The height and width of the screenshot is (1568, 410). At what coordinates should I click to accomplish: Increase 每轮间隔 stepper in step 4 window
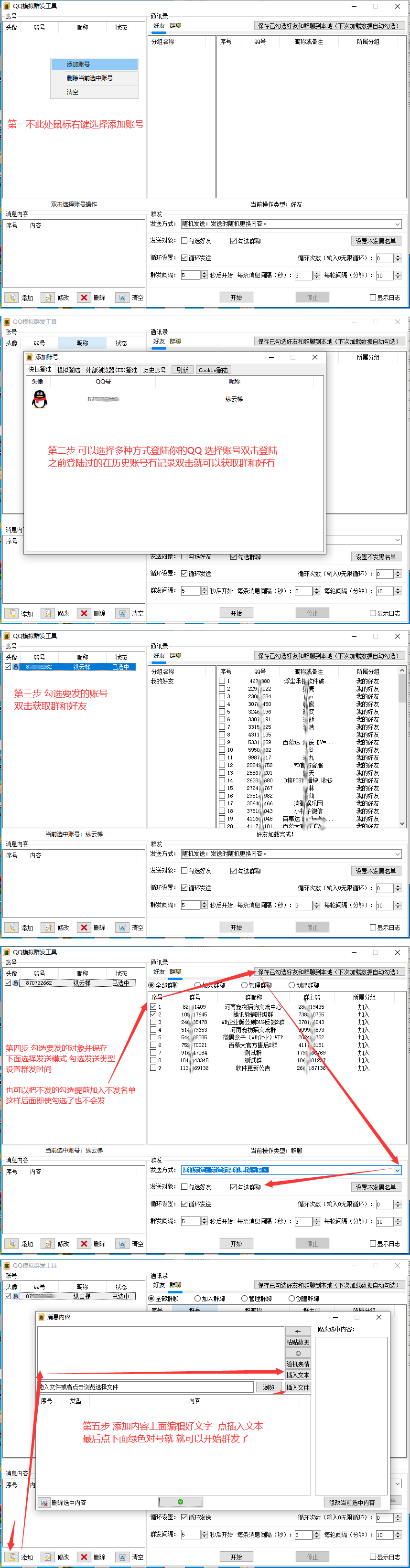click(398, 1219)
